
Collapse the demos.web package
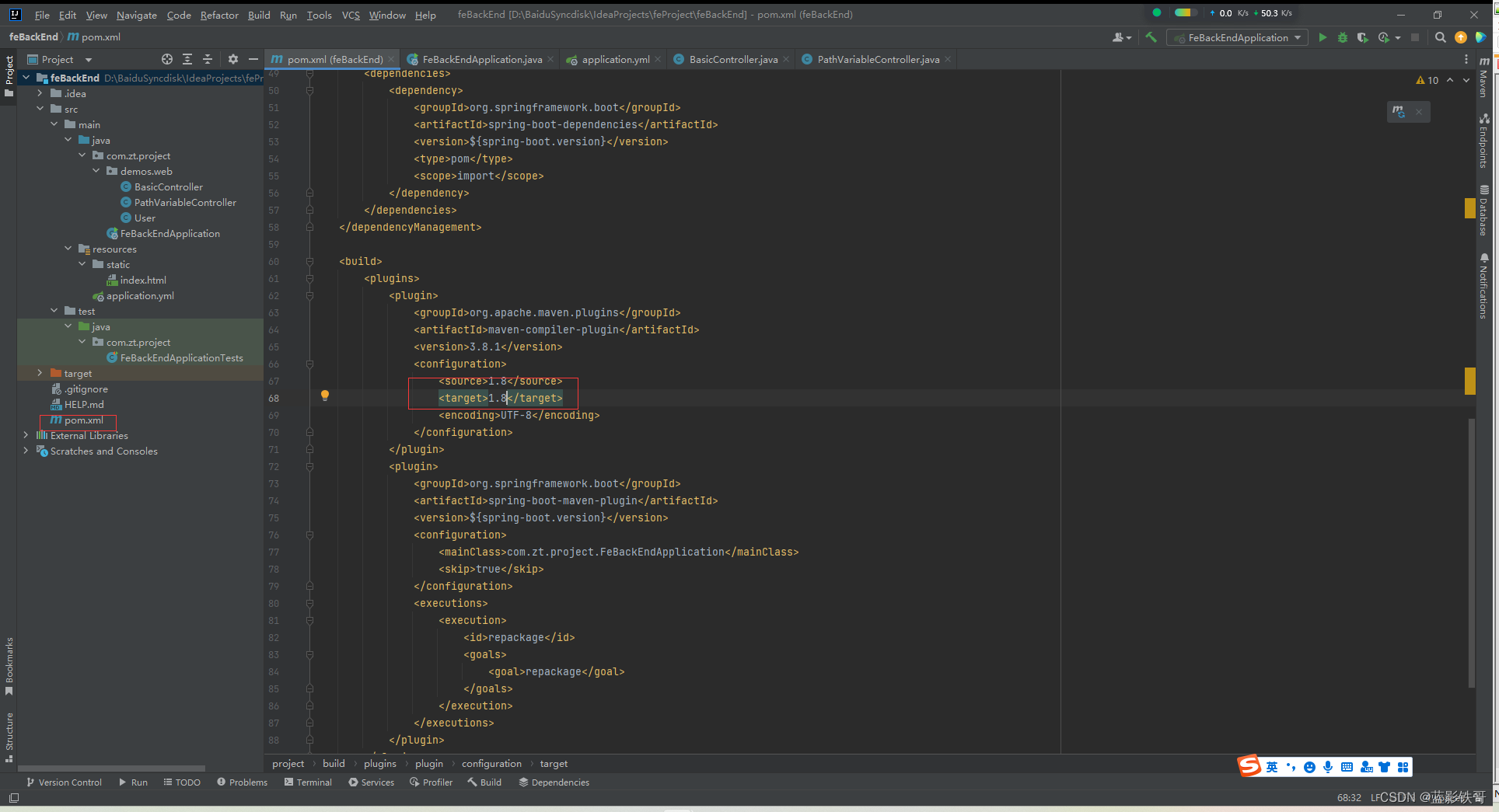[96, 171]
